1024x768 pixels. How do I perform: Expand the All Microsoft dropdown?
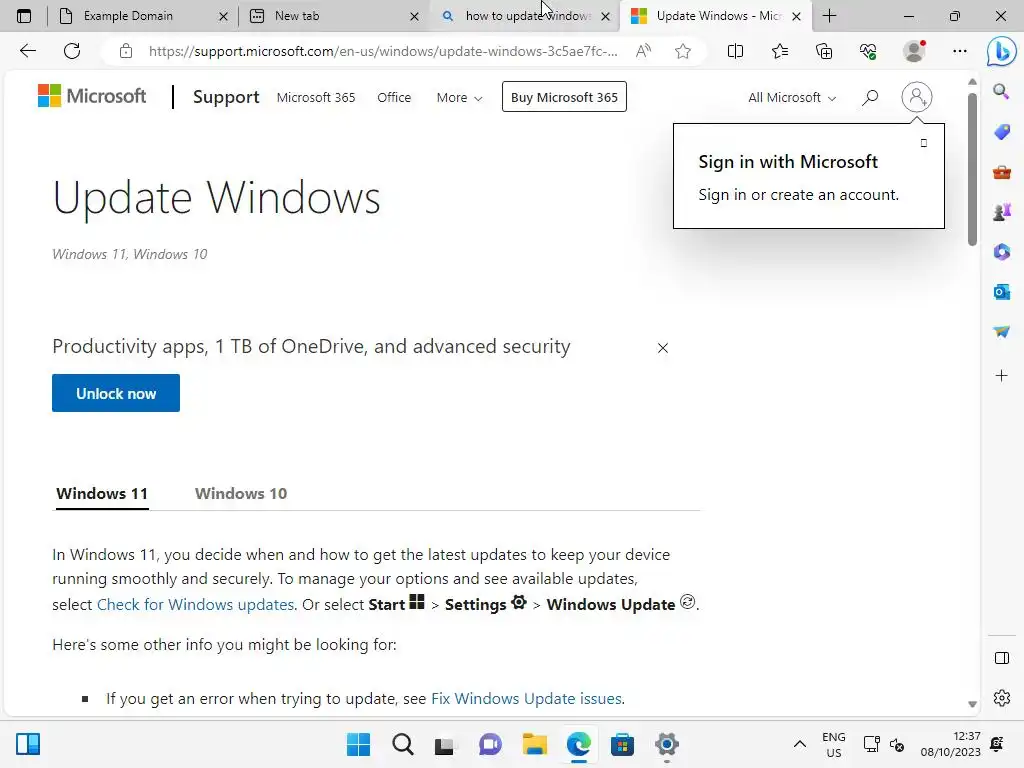(792, 97)
